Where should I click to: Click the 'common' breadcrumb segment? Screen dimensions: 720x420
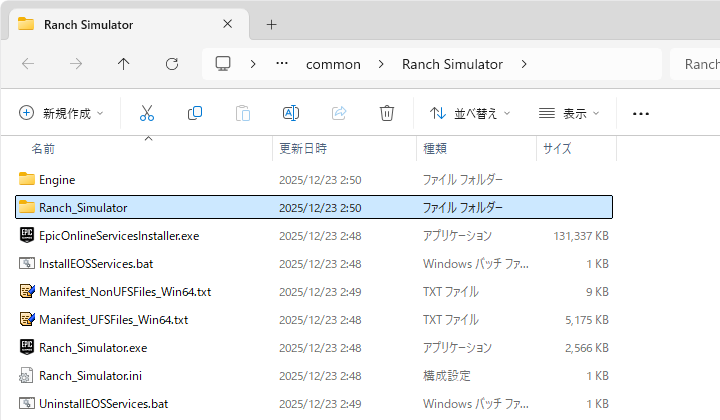333,64
